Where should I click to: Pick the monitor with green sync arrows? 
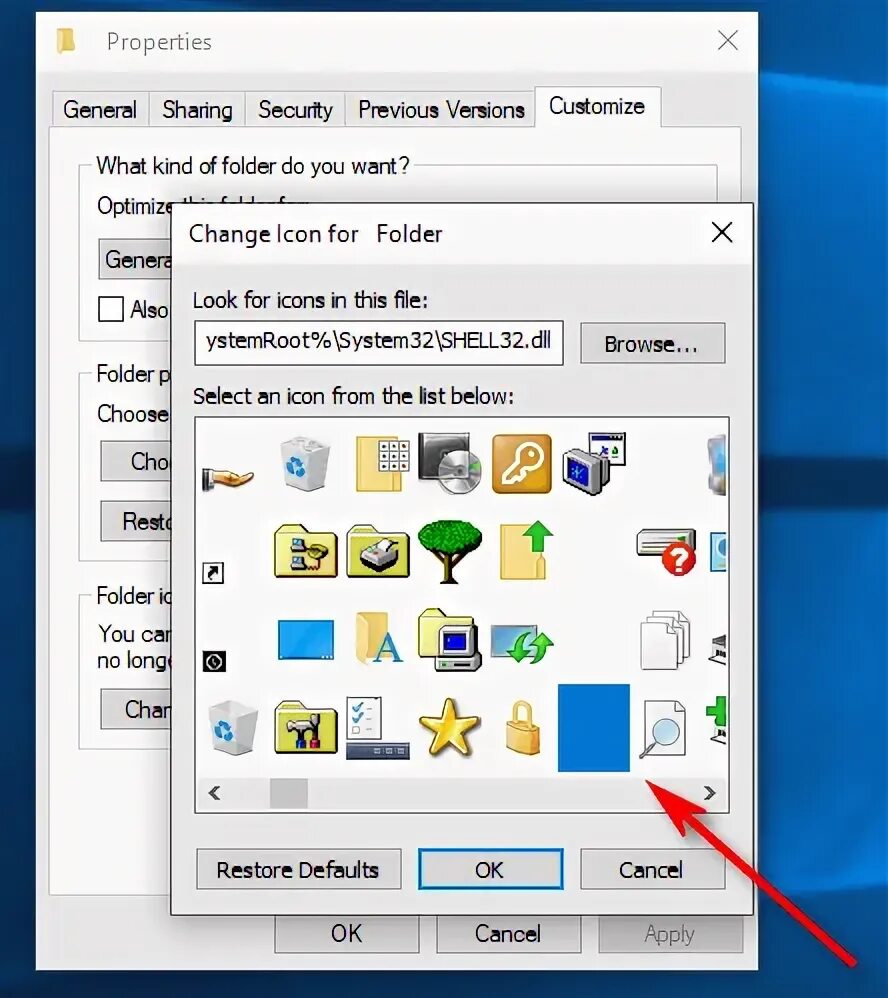(522, 643)
